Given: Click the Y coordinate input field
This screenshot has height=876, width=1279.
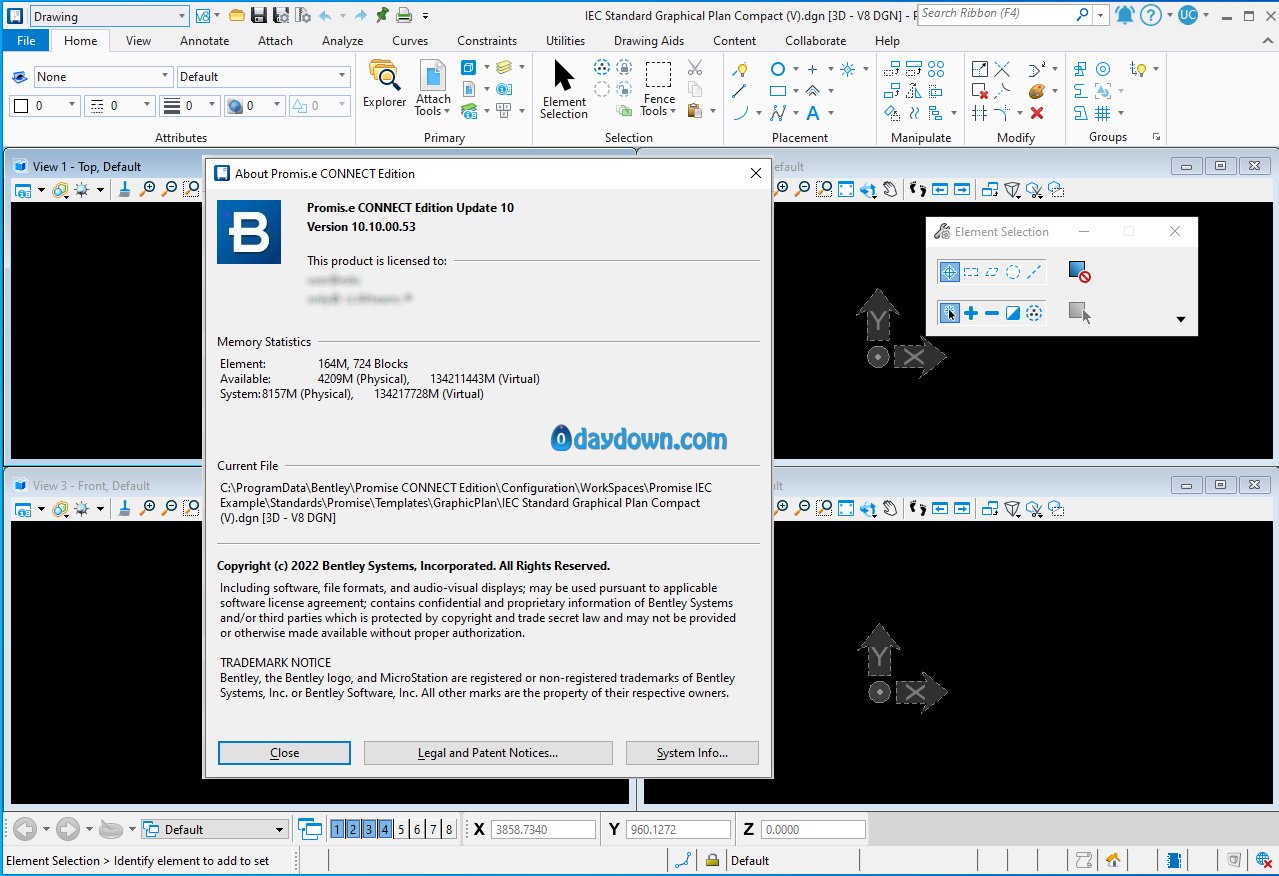Looking at the screenshot, I should 679,830.
